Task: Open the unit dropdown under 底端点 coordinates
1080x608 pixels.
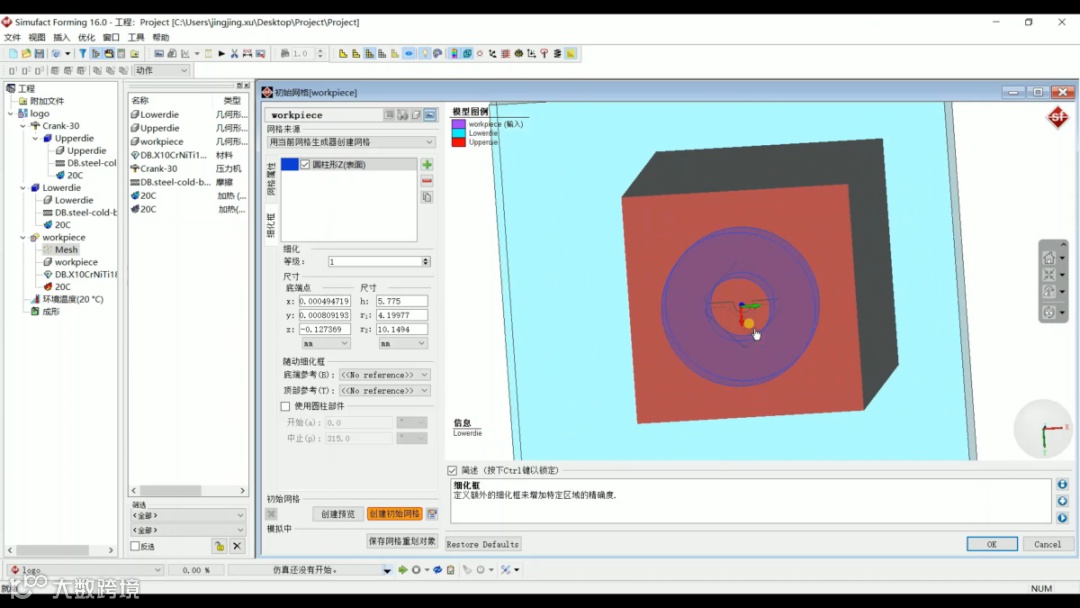Action: coord(326,344)
